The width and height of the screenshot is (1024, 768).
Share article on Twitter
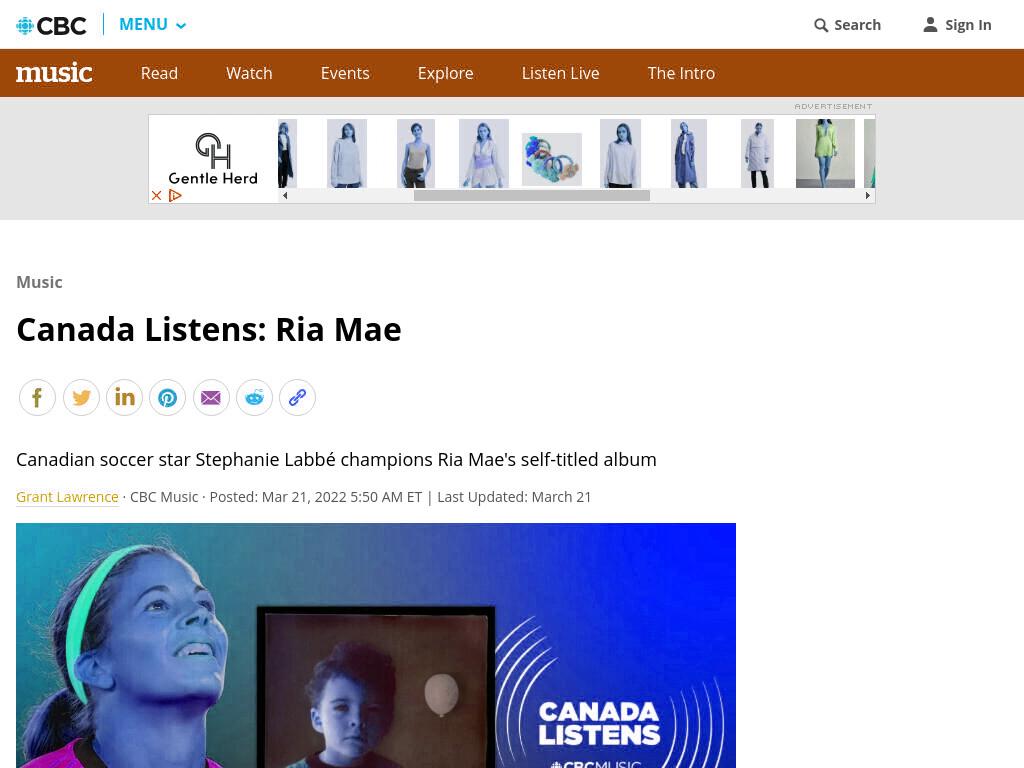(81, 397)
